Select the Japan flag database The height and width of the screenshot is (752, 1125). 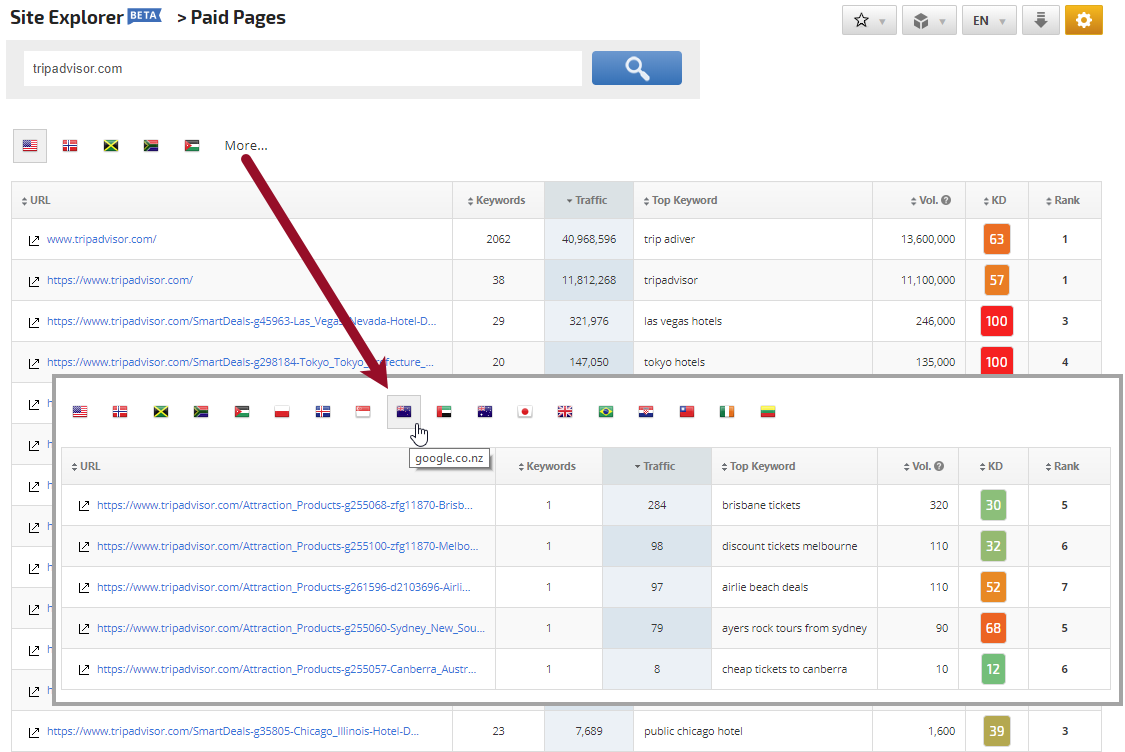(x=525, y=411)
